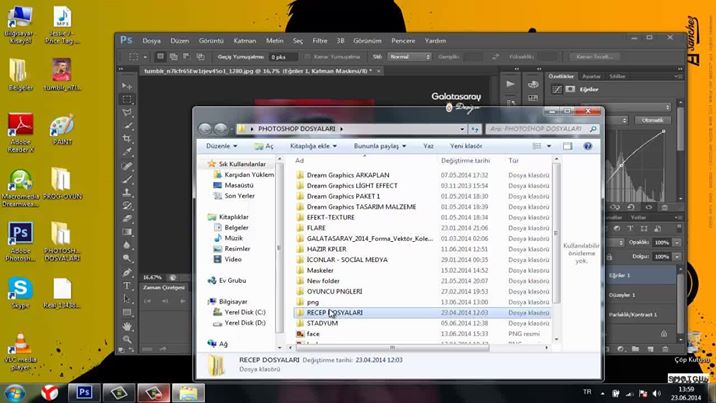Select the Type tool
This screenshot has width=716, height=403.
(x=127, y=286)
